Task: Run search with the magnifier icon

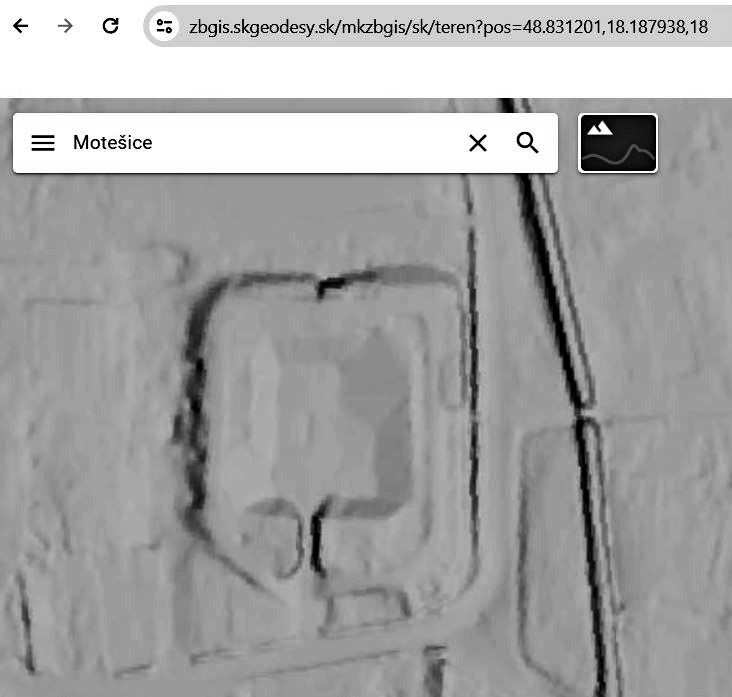Action: click(x=527, y=143)
